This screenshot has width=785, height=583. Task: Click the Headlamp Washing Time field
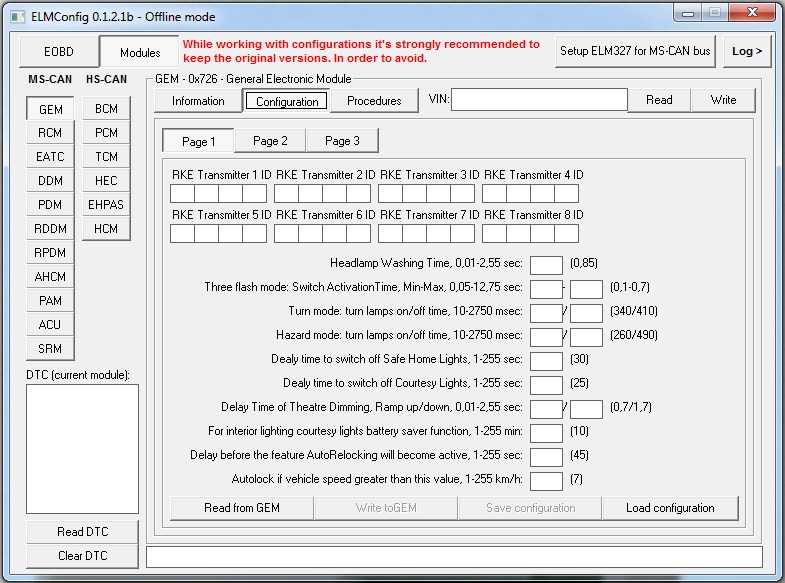pyautogui.click(x=546, y=265)
